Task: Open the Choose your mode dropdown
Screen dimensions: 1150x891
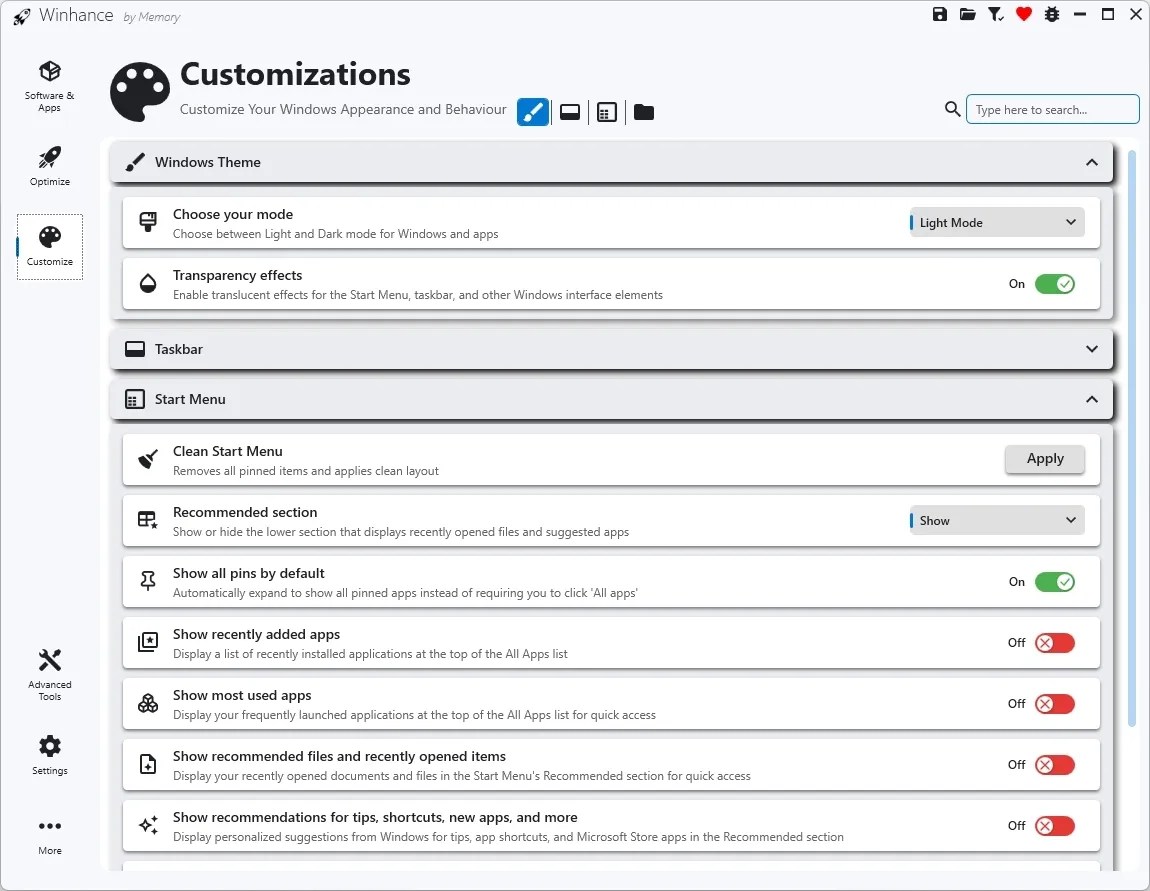Action: tap(995, 222)
